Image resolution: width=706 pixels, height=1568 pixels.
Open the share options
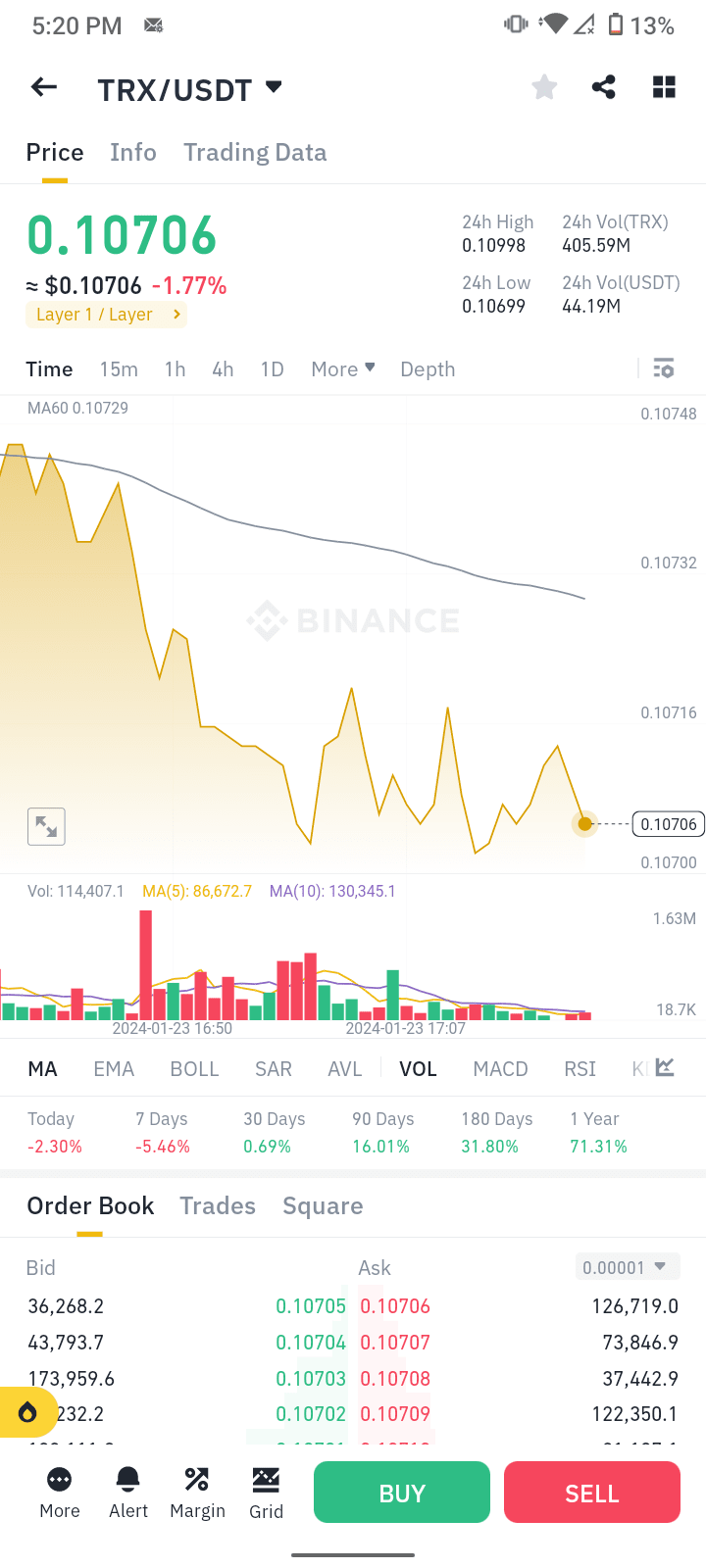[x=603, y=87]
